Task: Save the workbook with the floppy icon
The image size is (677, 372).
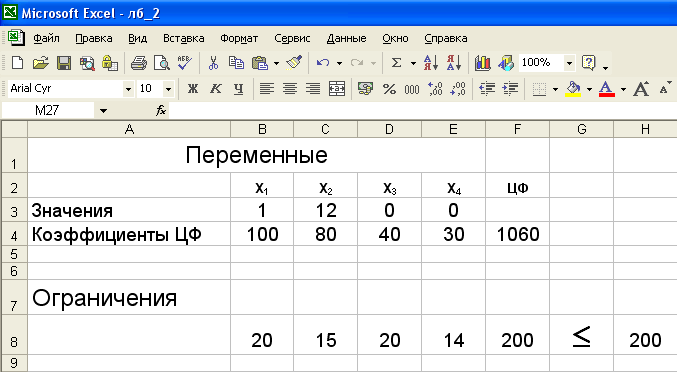Action: click(x=64, y=63)
